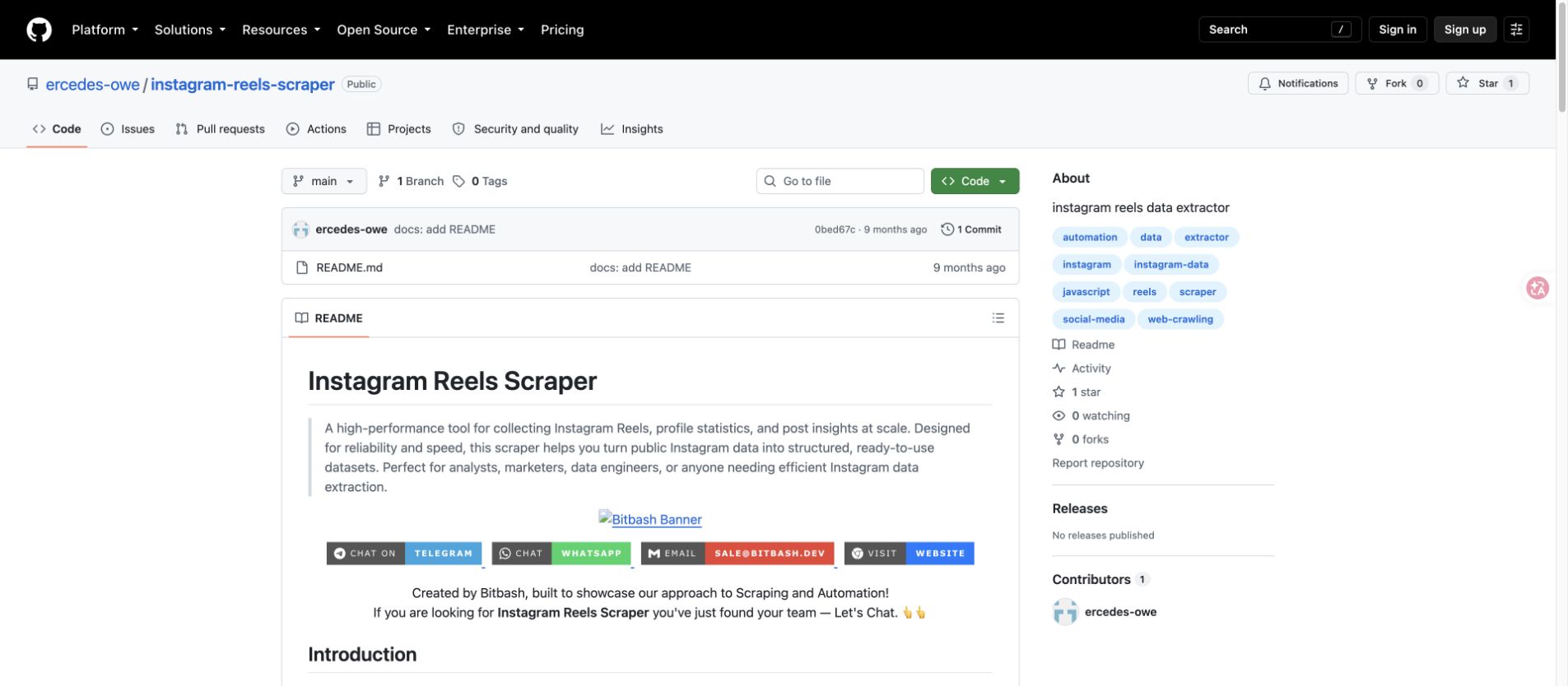Click the Telegram chat badge
Screen dimensions: 1568x686
(404, 553)
